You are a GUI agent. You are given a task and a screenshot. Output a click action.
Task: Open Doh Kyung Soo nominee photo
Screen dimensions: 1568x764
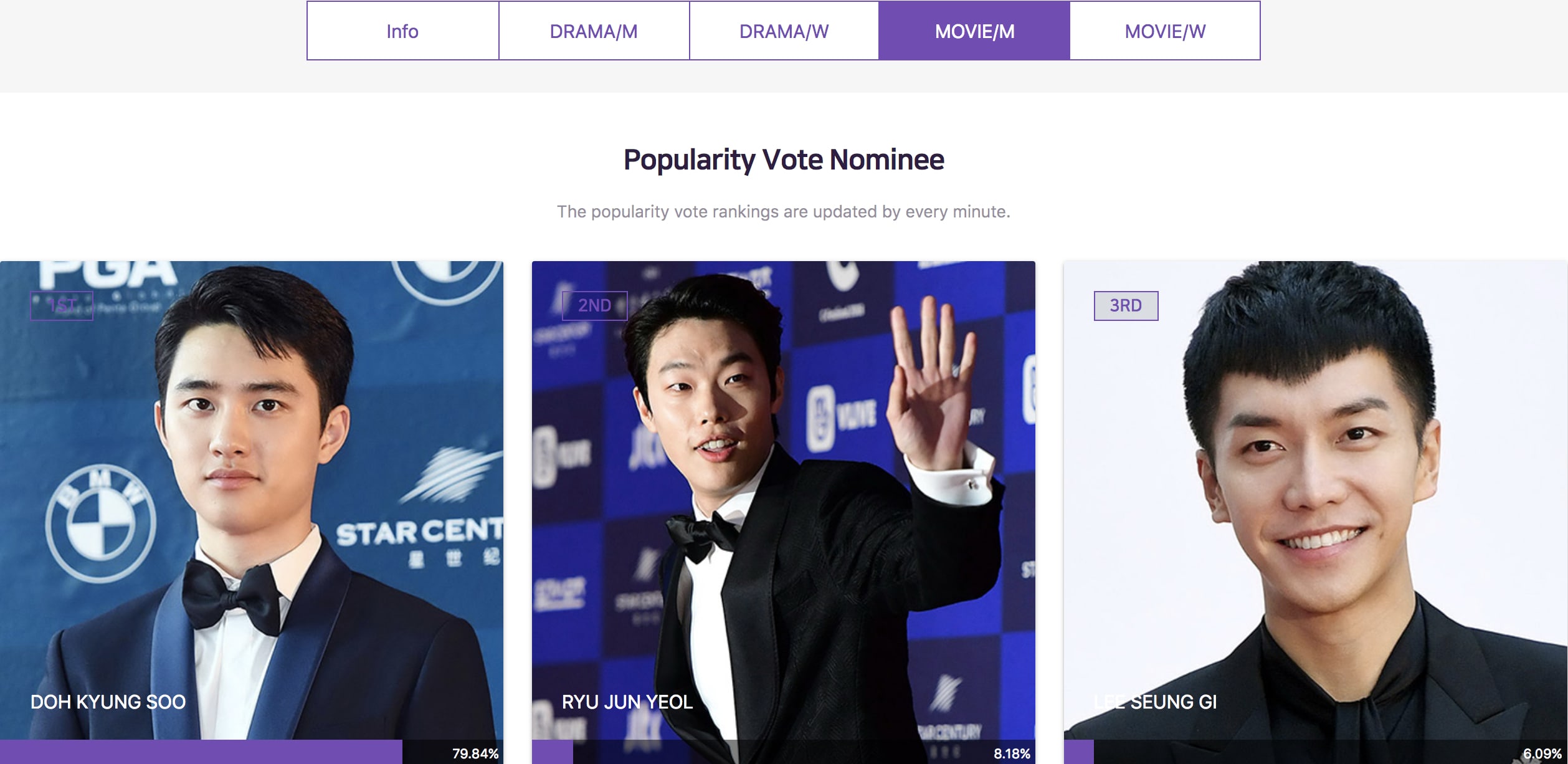click(x=252, y=500)
